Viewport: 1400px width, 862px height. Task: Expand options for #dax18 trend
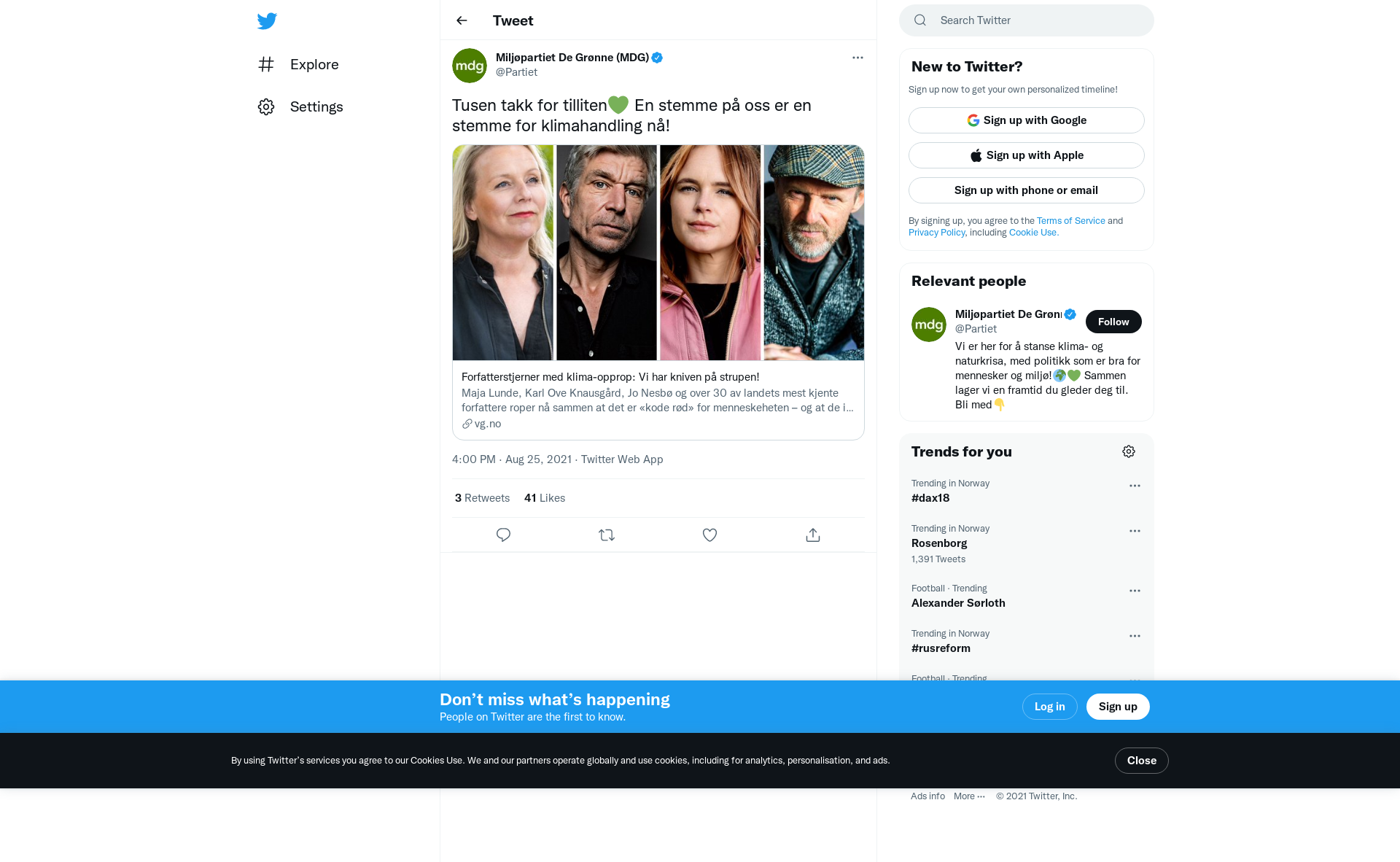point(1135,486)
